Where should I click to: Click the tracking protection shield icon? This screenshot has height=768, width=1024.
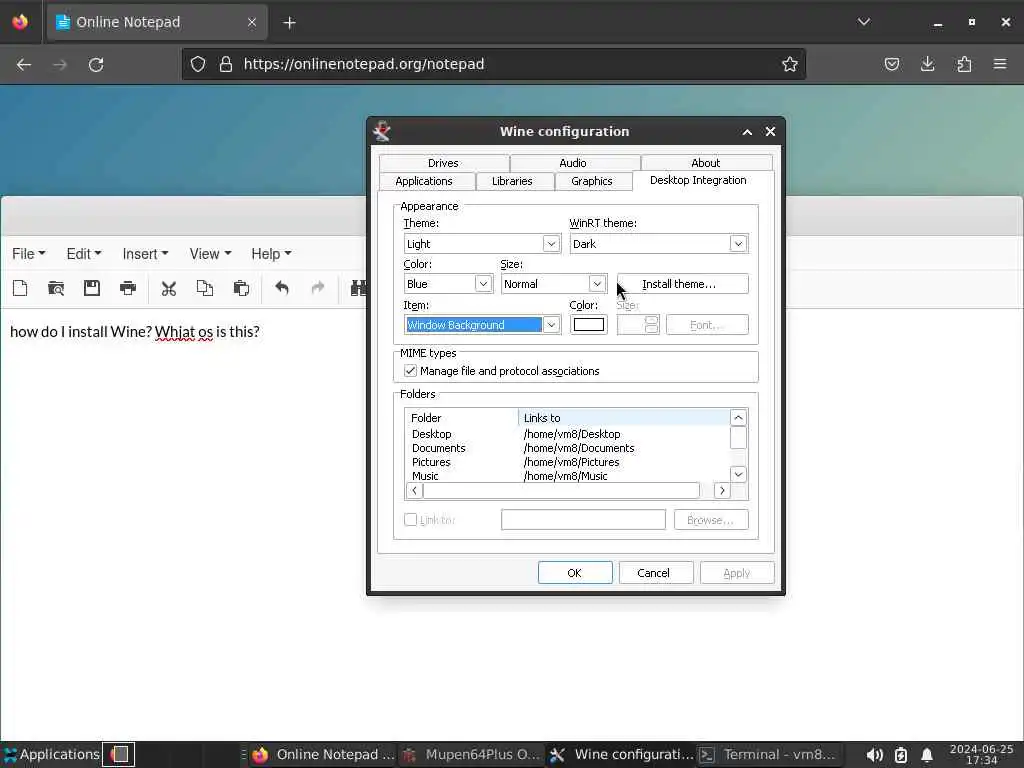click(x=198, y=64)
